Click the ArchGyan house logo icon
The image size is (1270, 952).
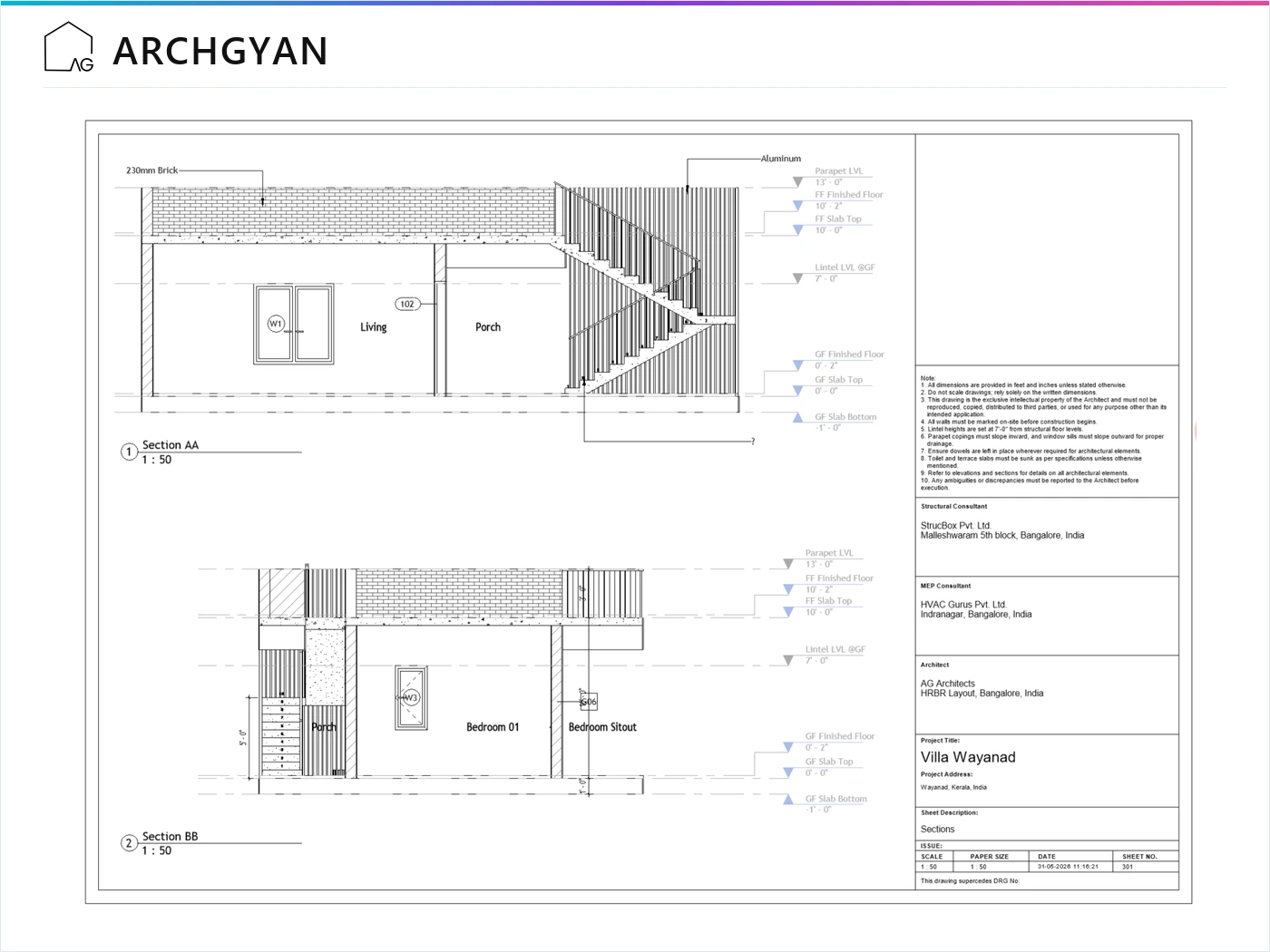click(x=69, y=47)
